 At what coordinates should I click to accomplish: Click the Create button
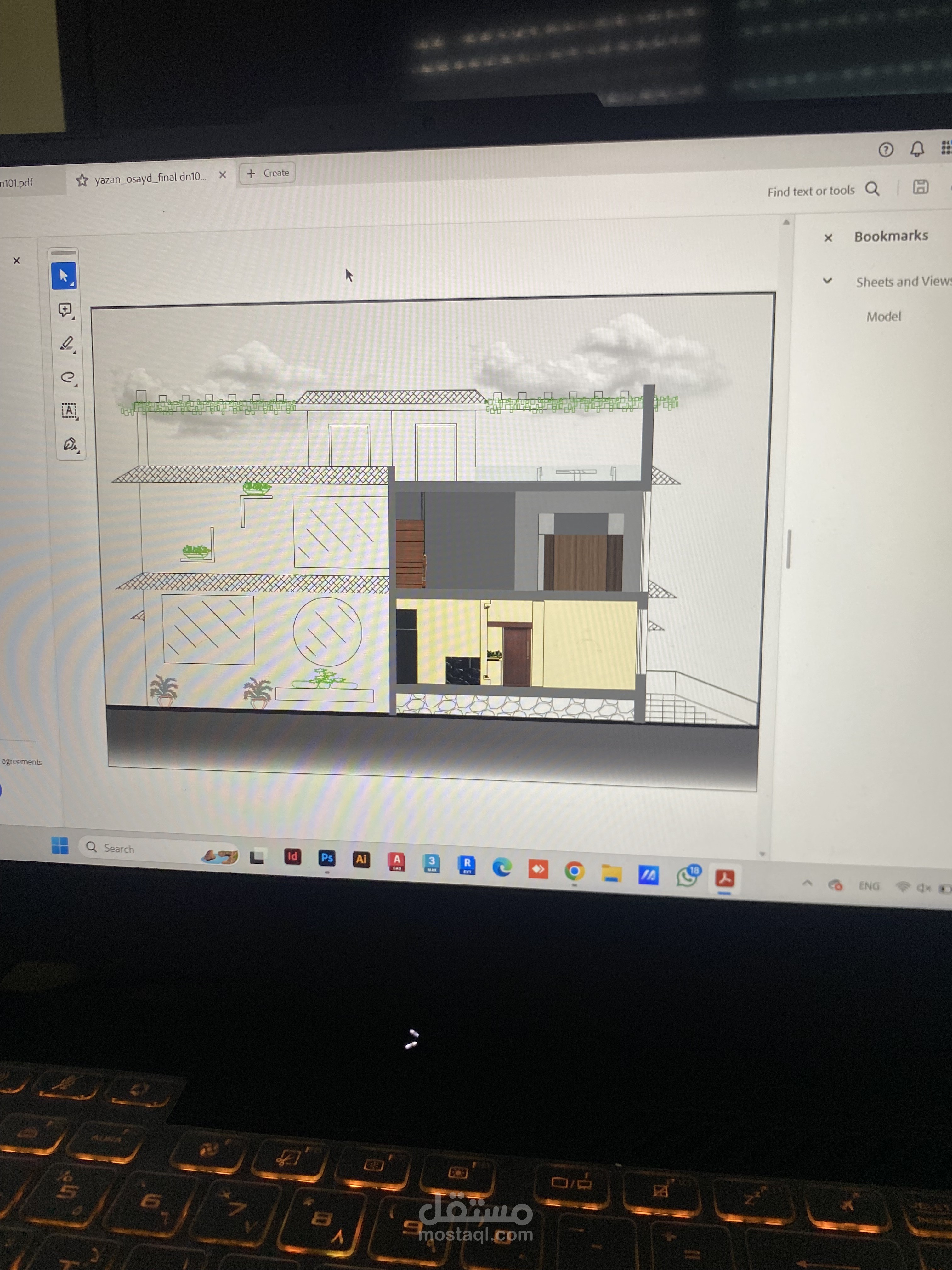[268, 173]
